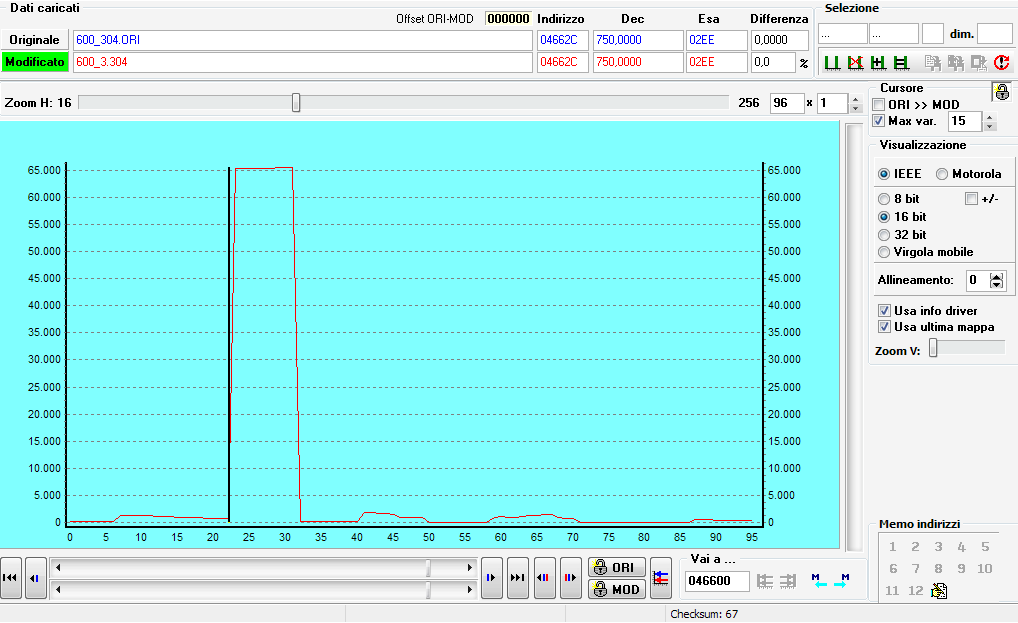Viewport: 1018px width, 623px height.
Task: Click the start selection marker icon
Action: pyautogui.click(x=832, y=62)
